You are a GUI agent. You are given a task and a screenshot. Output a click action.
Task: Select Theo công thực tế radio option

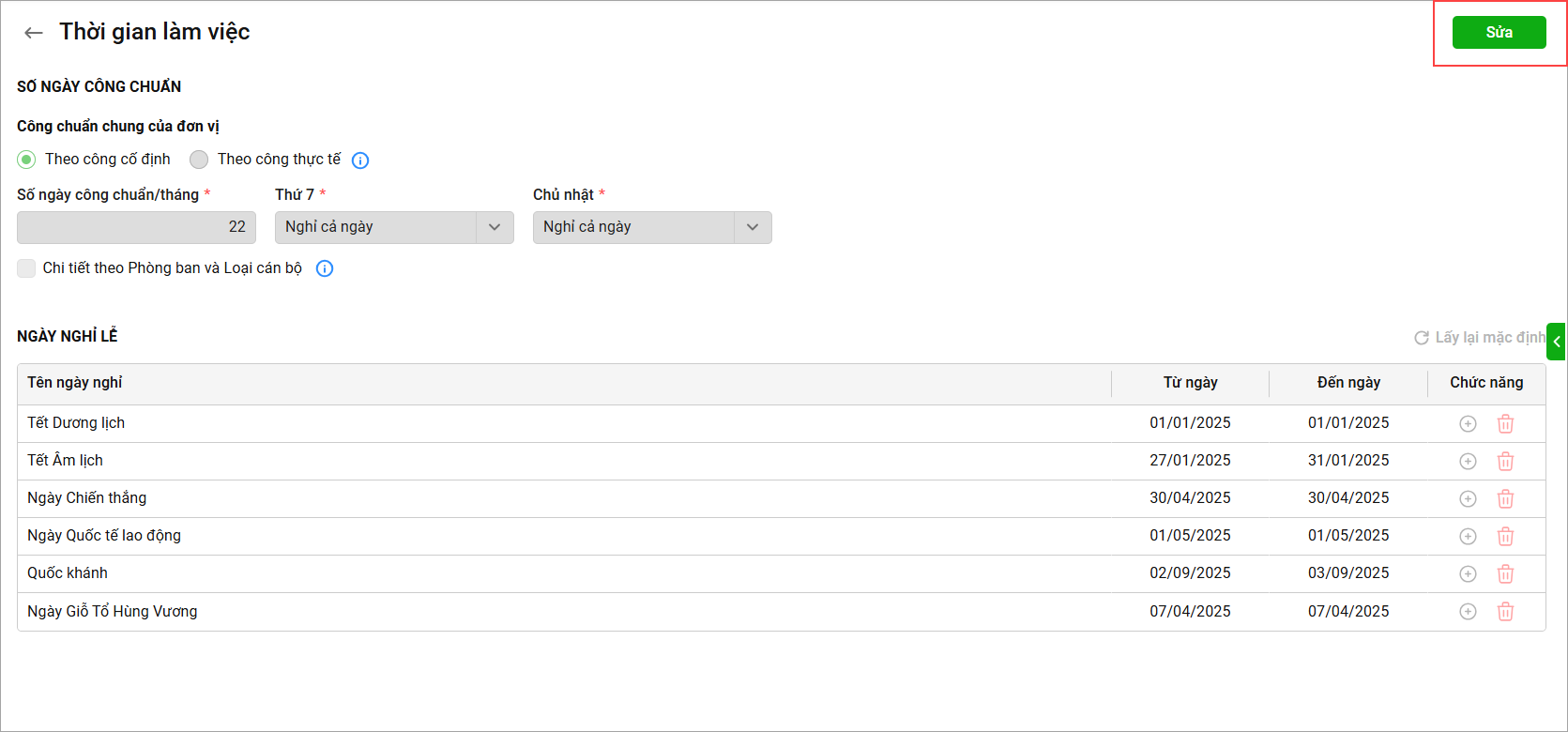point(199,160)
